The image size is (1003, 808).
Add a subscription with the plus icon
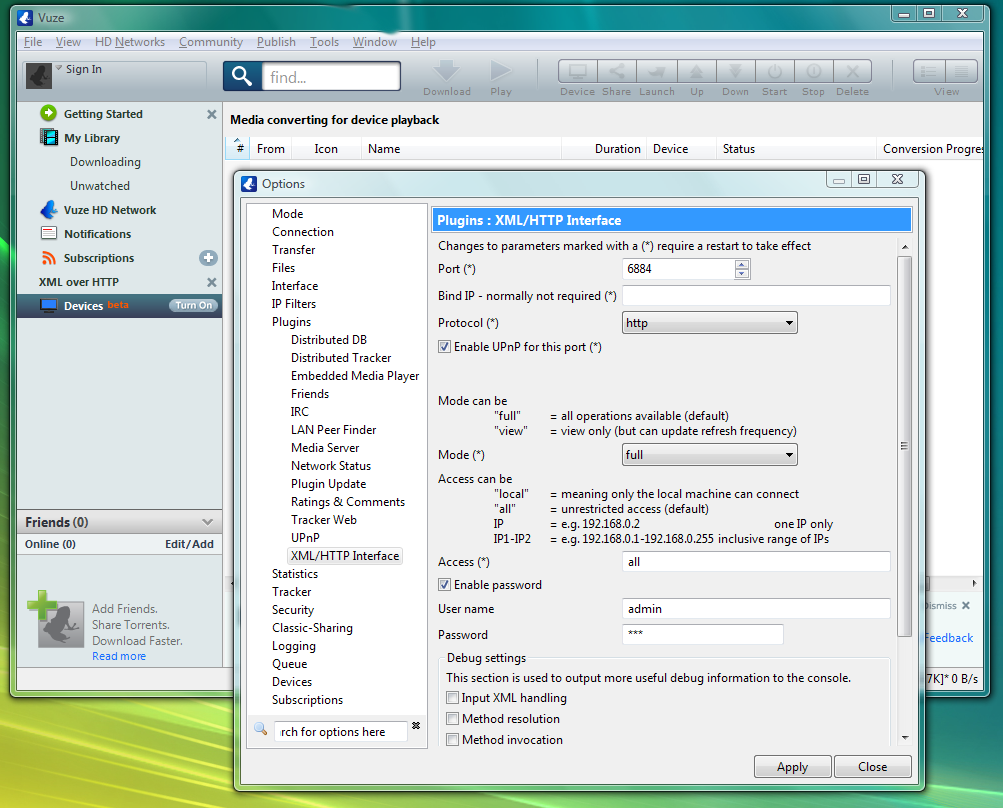point(208,258)
